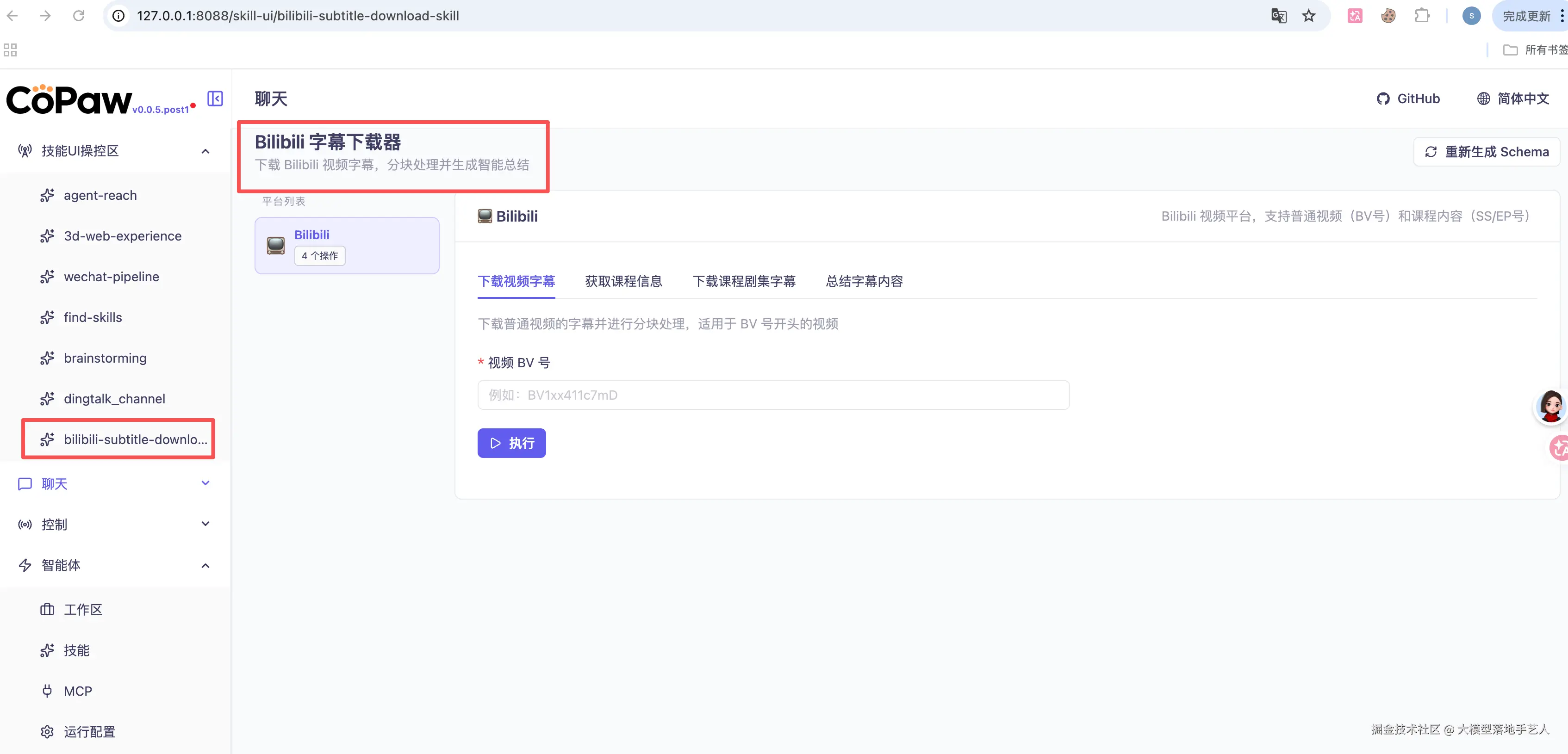Viewport: 1568px width, 754px height.
Task: Collapse the 智能体 sidebar section
Action: (205, 565)
